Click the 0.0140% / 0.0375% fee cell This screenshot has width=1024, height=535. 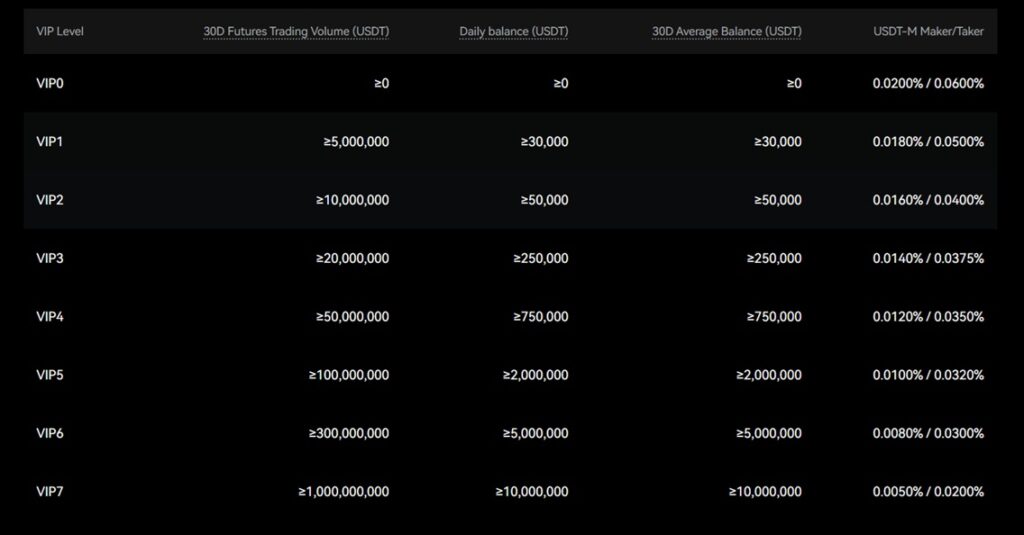[928, 258]
